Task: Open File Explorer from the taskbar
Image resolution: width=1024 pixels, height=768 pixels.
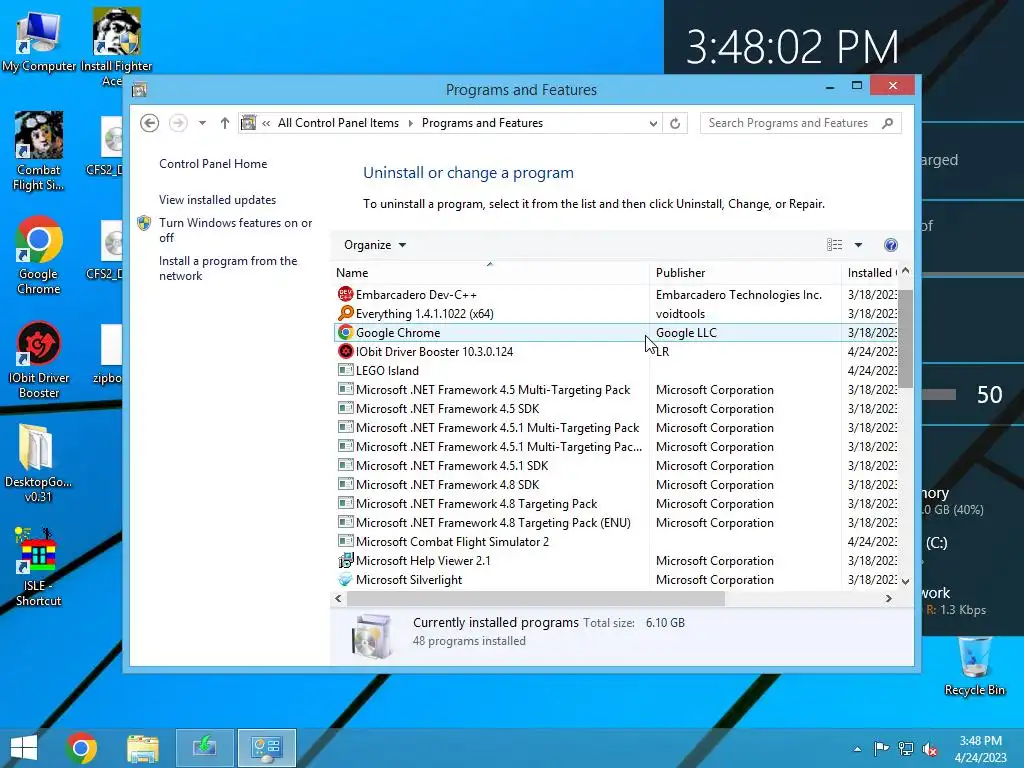Action: pyautogui.click(x=142, y=748)
